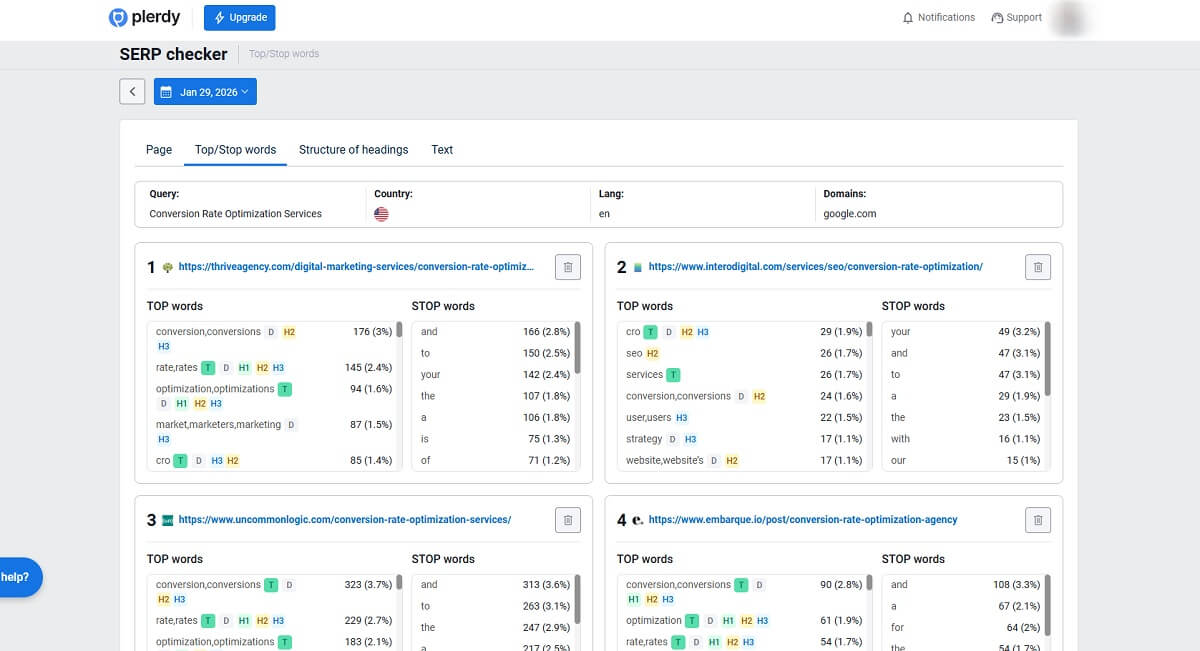Click thriveagency favicon in result 1
Viewport: 1200px width, 651px height.
[x=167, y=267]
